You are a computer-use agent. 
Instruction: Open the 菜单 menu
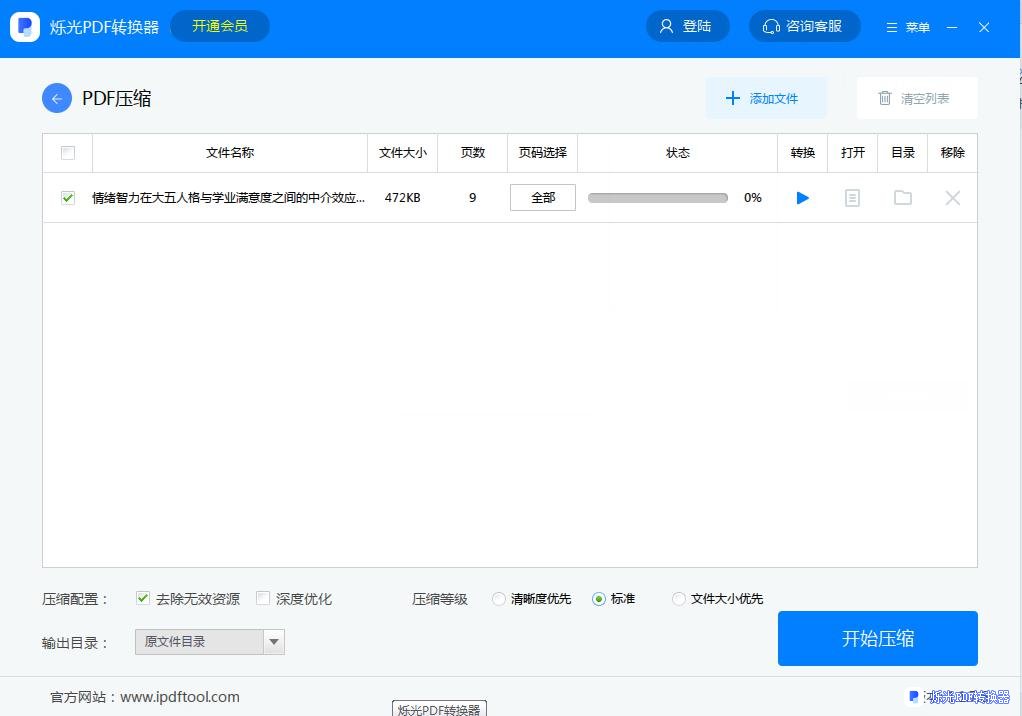(908, 27)
